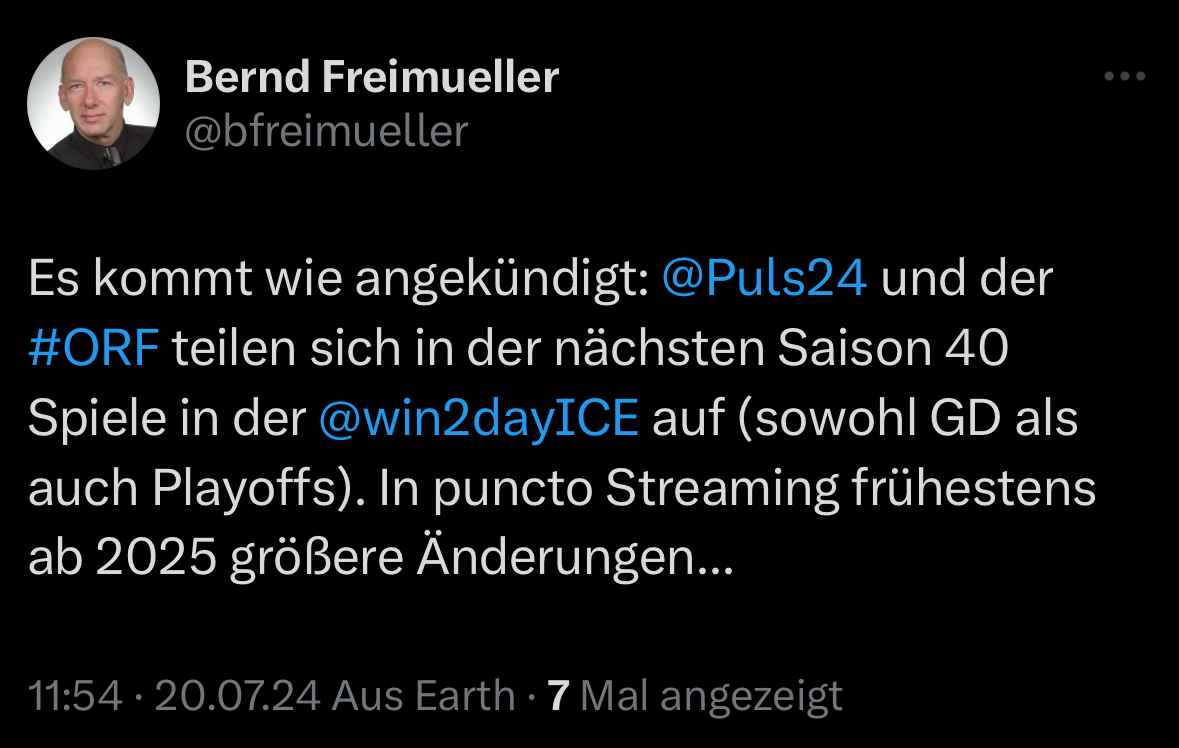Select the #ORF hashtag
This screenshot has height=748, width=1179.
[x=93, y=351]
